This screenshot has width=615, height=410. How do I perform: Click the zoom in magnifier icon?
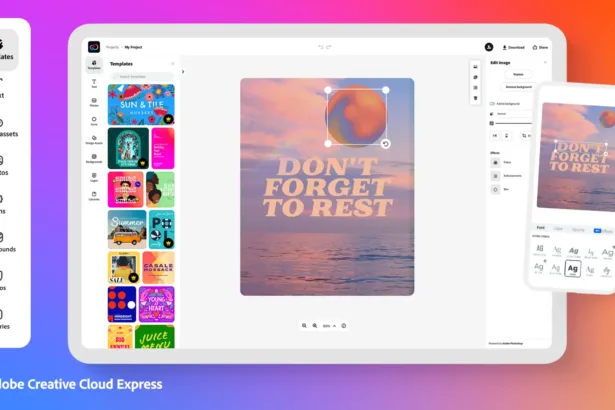(315, 326)
